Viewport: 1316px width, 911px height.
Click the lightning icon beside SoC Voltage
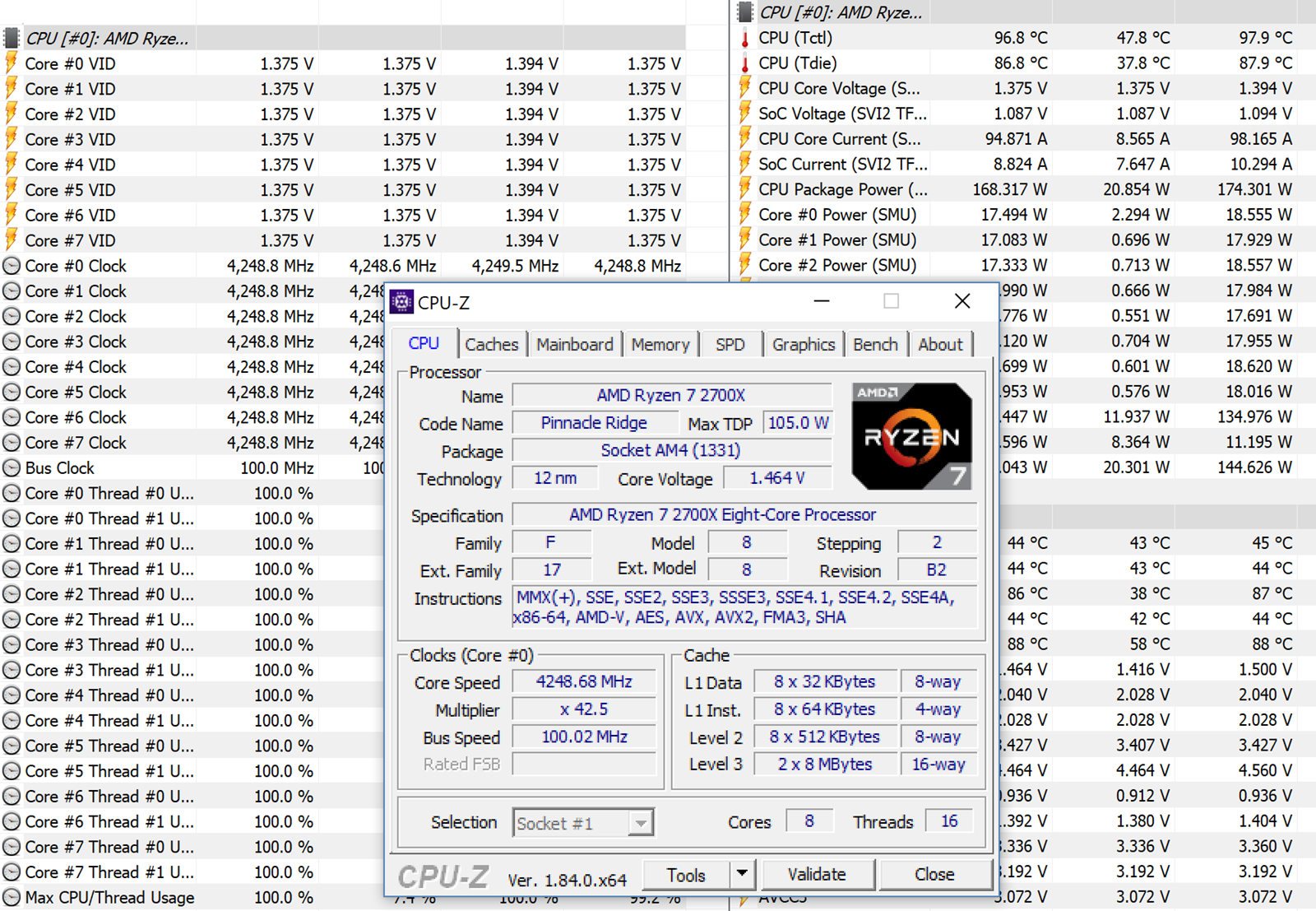[745, 114]
